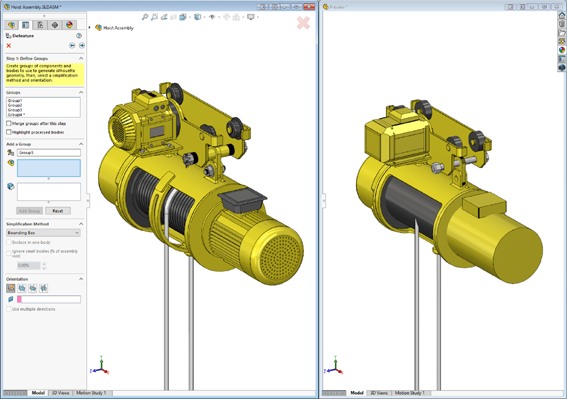This screenshot has height=399, width=567.
Task: Open the DisplayManager color-wheel tab
Action: pos(69,25)
